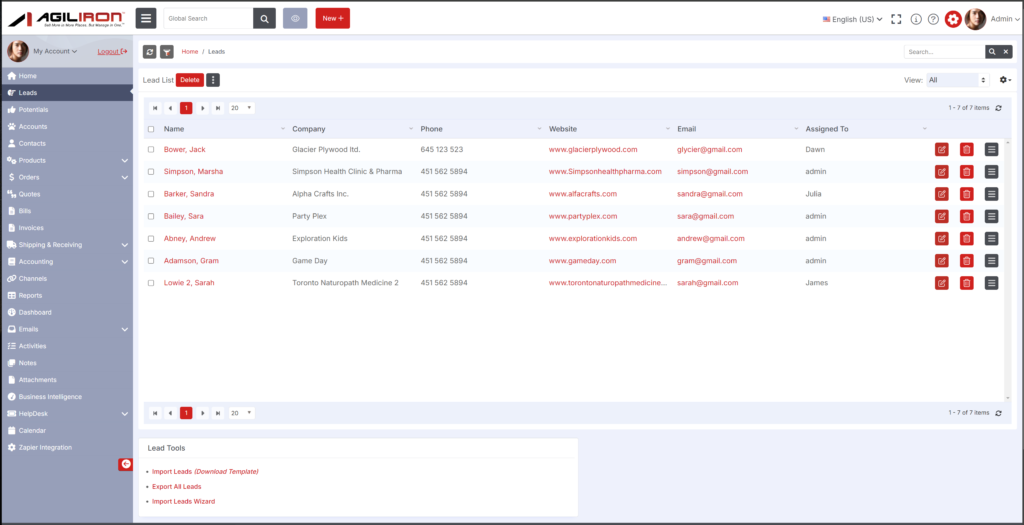The image size is (1024, 525).
Task: Check the select-all header checkbox
Action: click(x=151, y=129)
